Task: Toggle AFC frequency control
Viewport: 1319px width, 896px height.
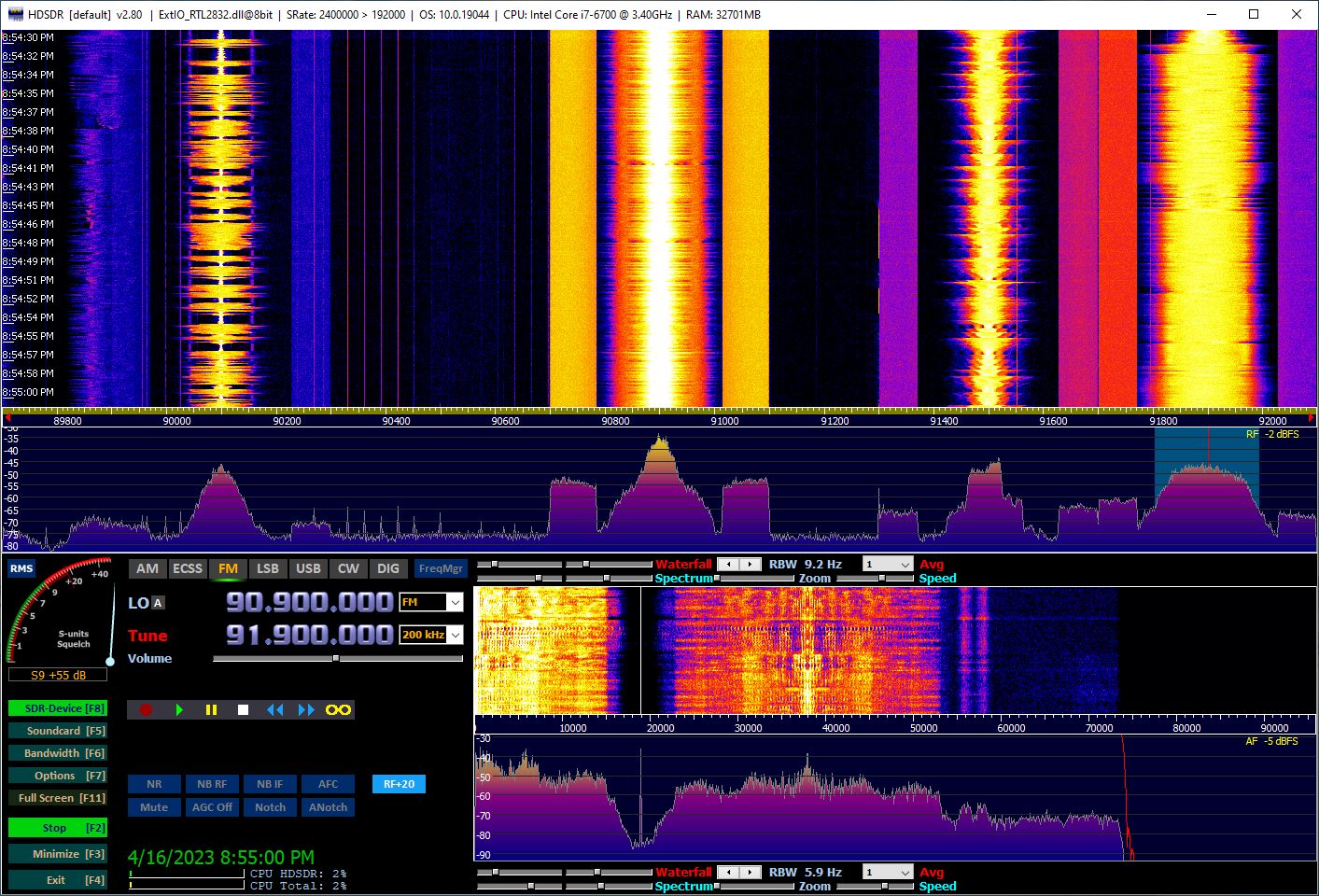Action: 328,784
